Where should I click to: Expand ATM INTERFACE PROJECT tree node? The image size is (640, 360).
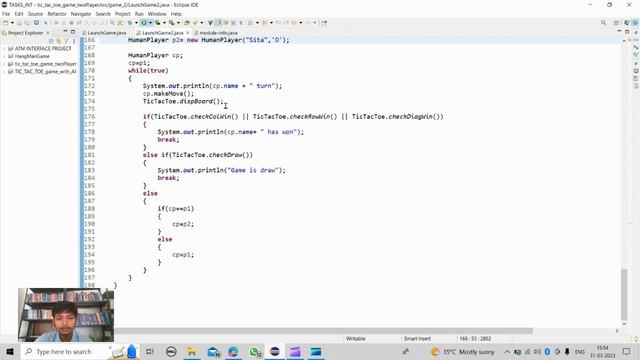4,49
